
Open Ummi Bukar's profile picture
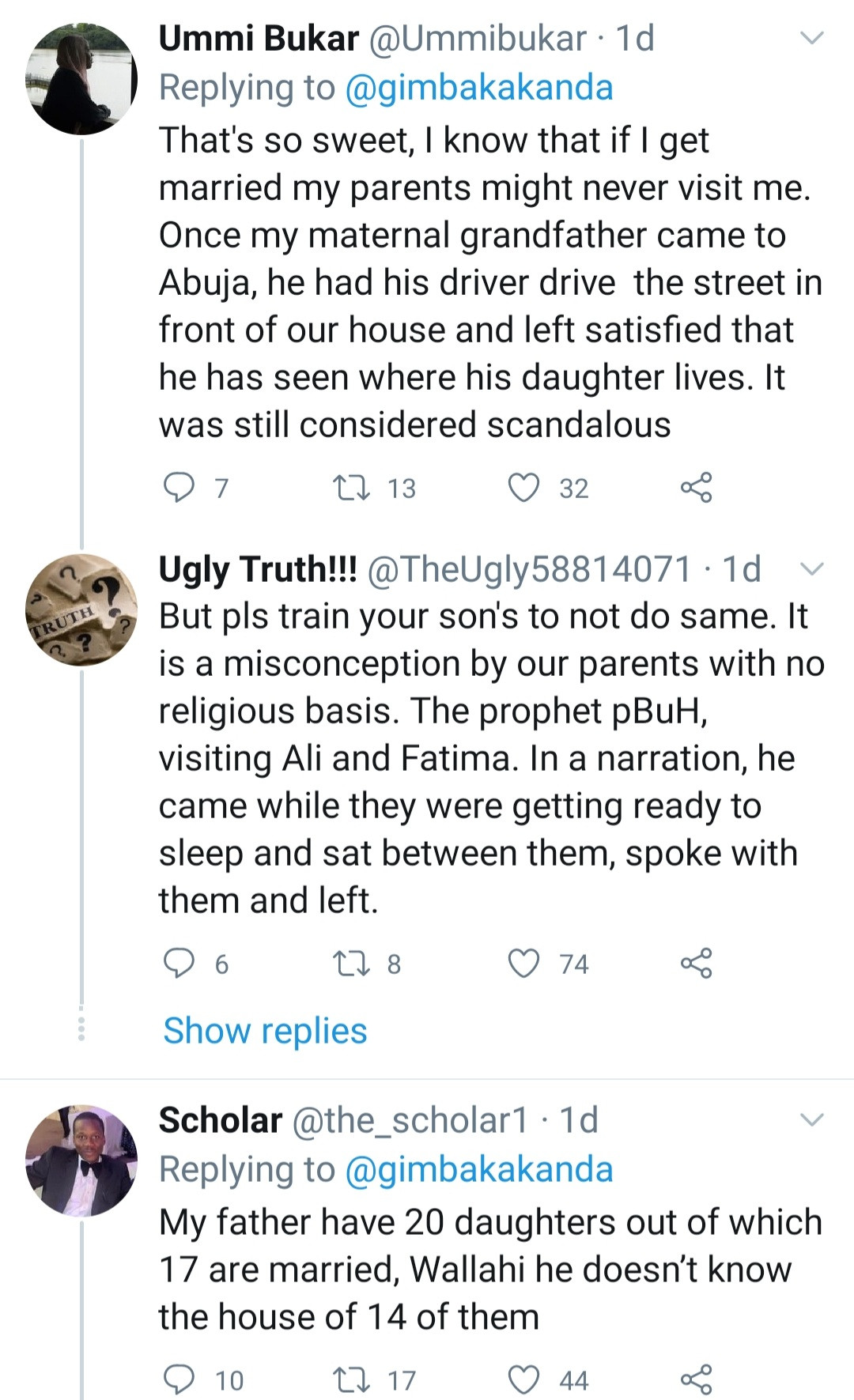81,79
